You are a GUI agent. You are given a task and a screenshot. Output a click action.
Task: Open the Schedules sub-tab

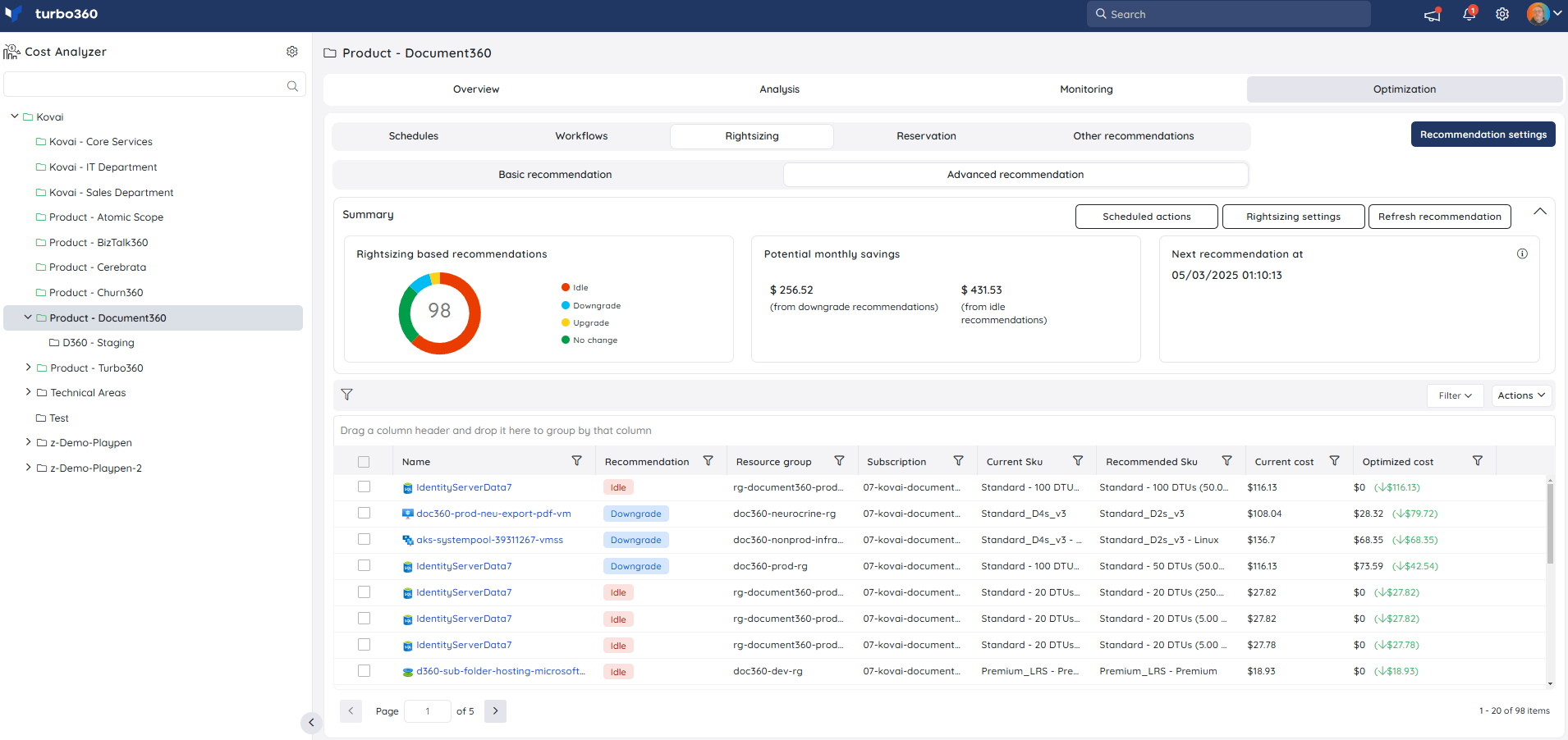(414, 136)
